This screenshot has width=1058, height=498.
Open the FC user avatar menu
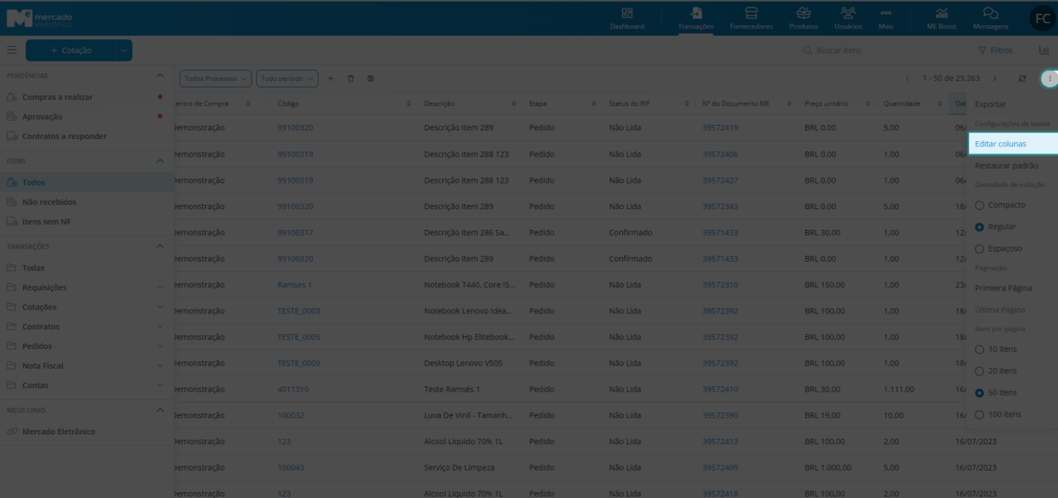(x=1042, y=18)
